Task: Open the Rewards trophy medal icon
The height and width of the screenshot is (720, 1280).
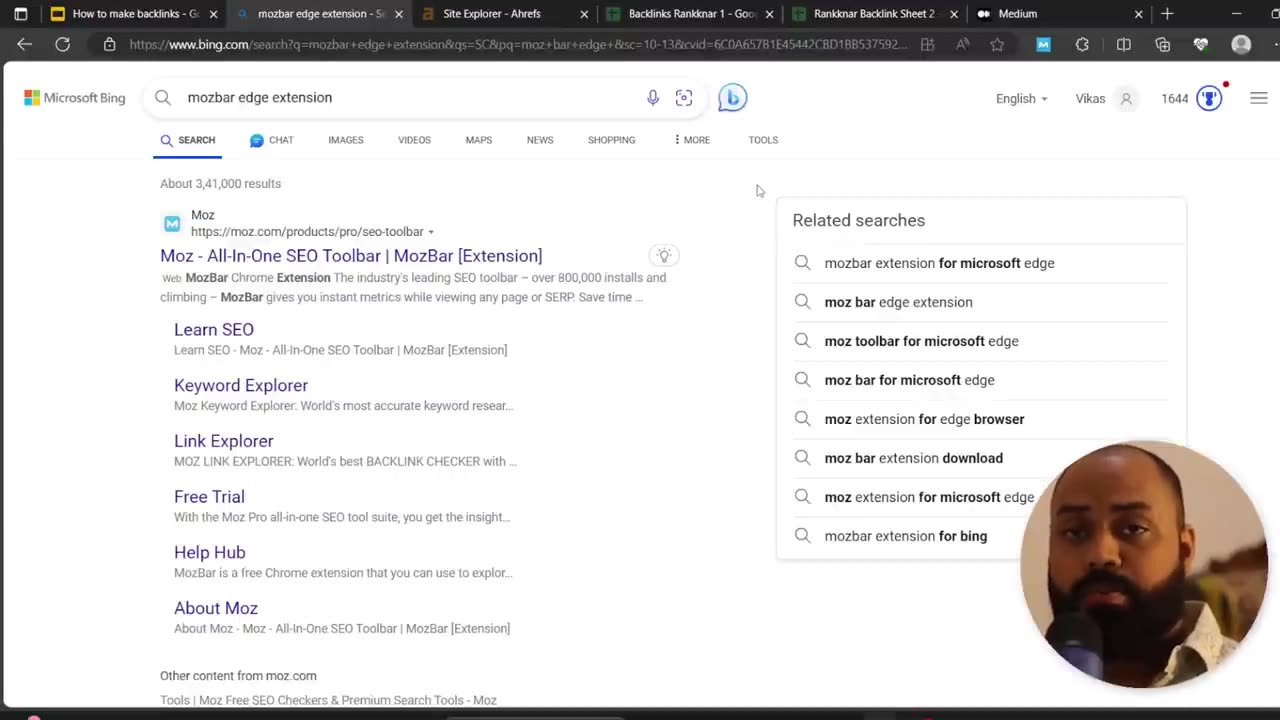Action: tap(1209, 98)
